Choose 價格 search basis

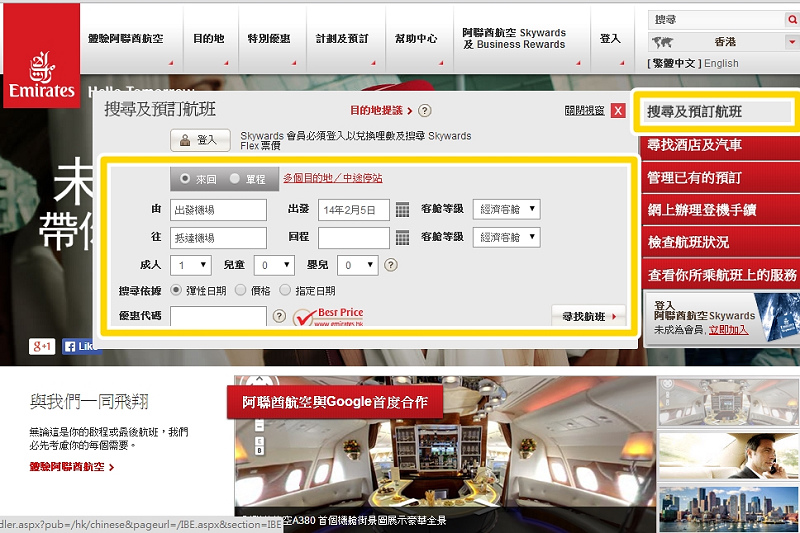[240, 290]
